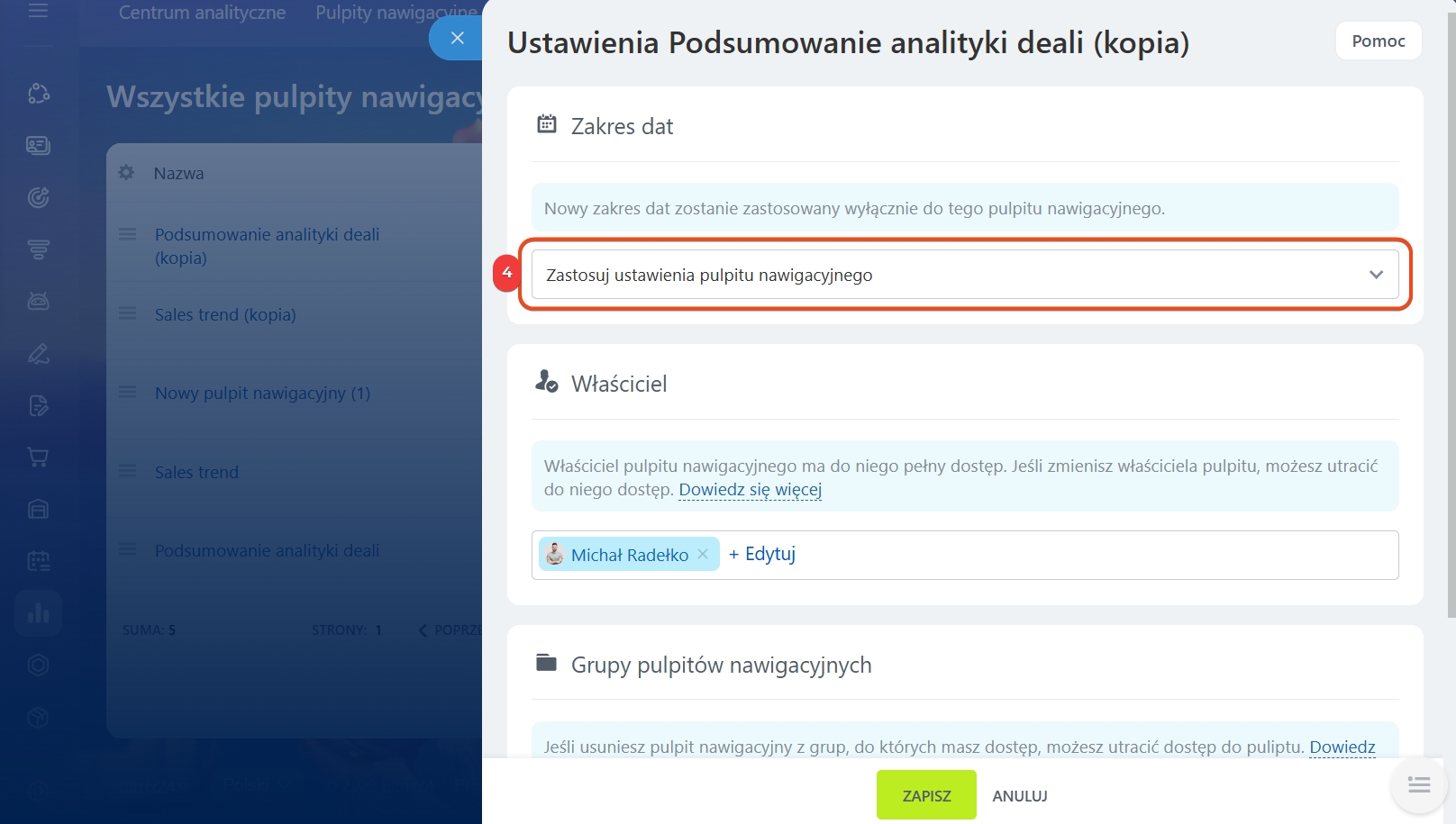Viewport: 1456px width, 824px height.
Task: Switch to Pulpity nawigacyjne tab
Action: coord(396,13)
